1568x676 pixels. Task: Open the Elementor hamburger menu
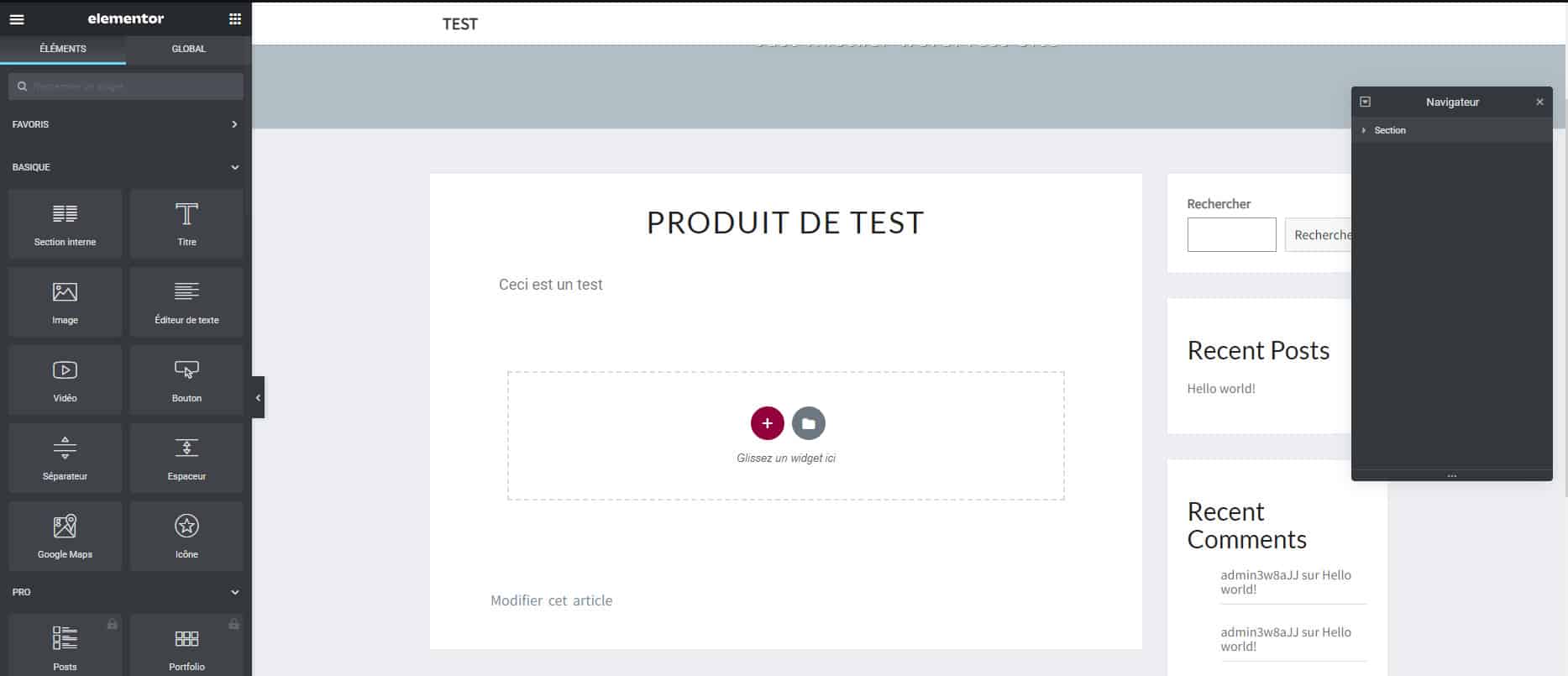tap(17, 19)
